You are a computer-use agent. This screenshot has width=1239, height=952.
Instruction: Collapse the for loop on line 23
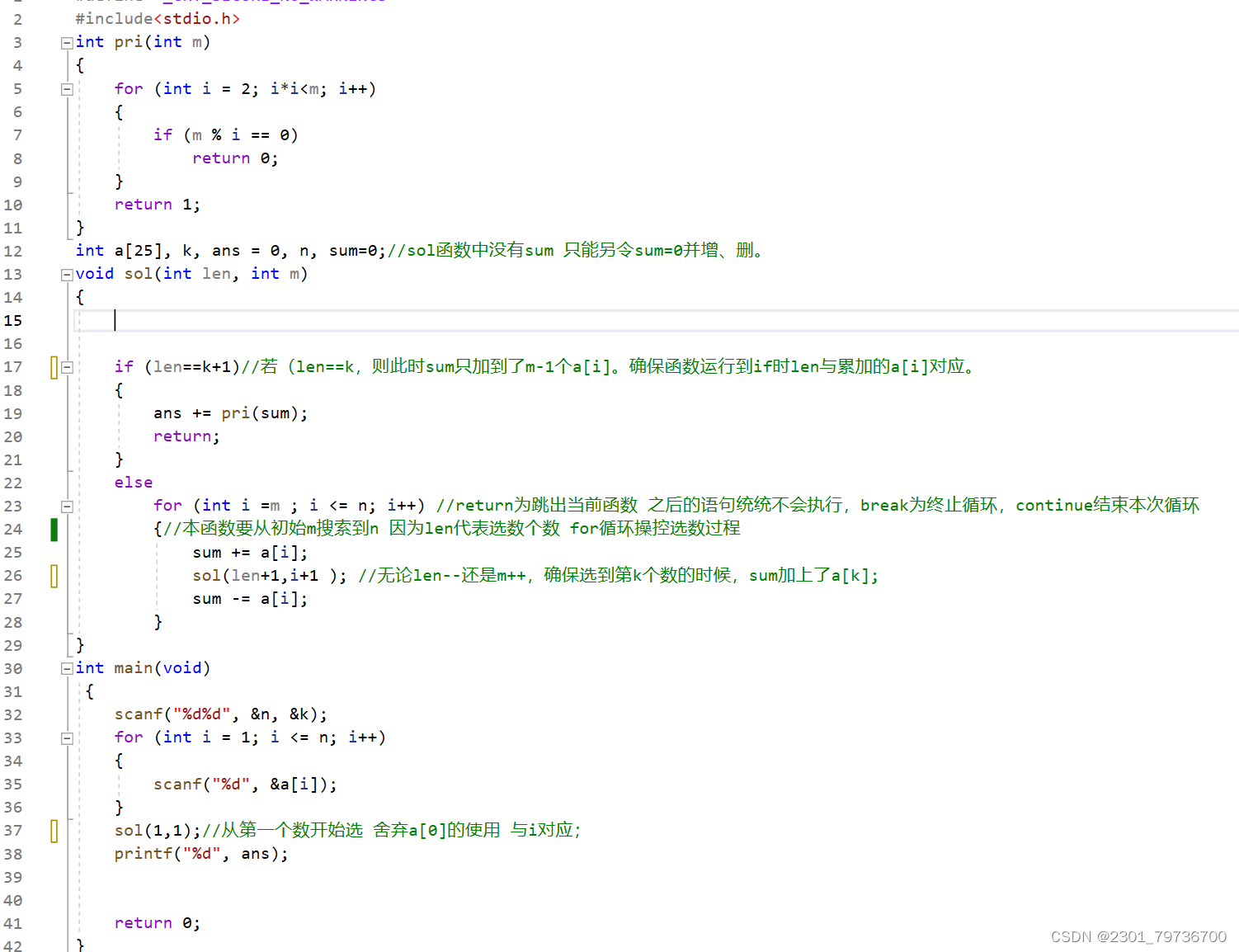67,507
